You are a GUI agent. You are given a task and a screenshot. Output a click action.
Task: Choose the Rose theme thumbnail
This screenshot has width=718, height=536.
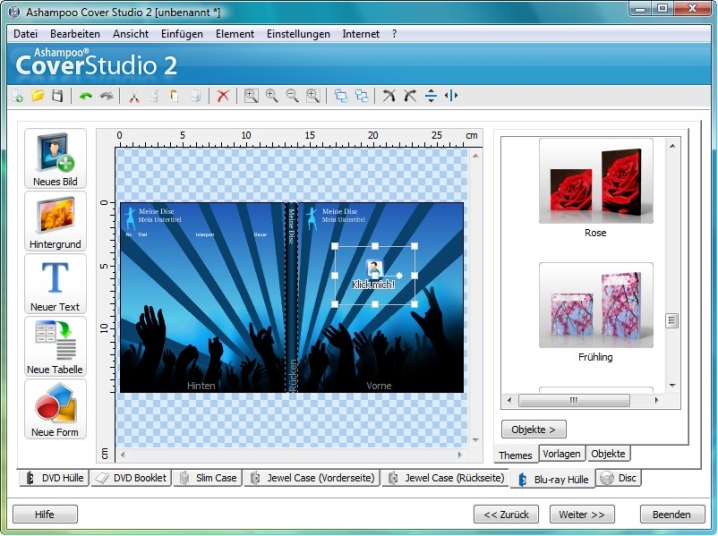pyautogui.click(x=595, y=182)
